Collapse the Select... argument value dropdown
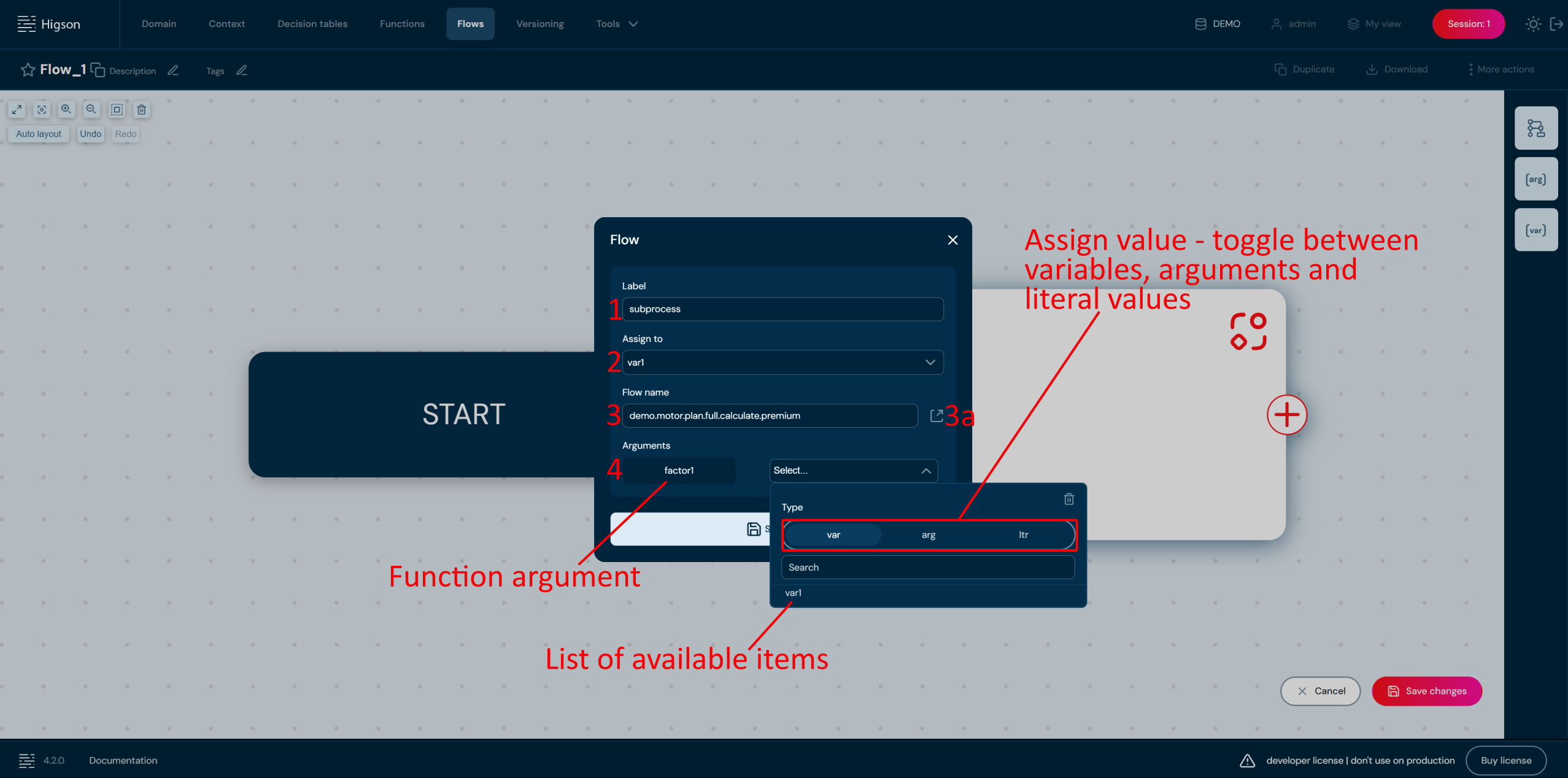This screenshot has height=778, width=1568. click(925, 471)
